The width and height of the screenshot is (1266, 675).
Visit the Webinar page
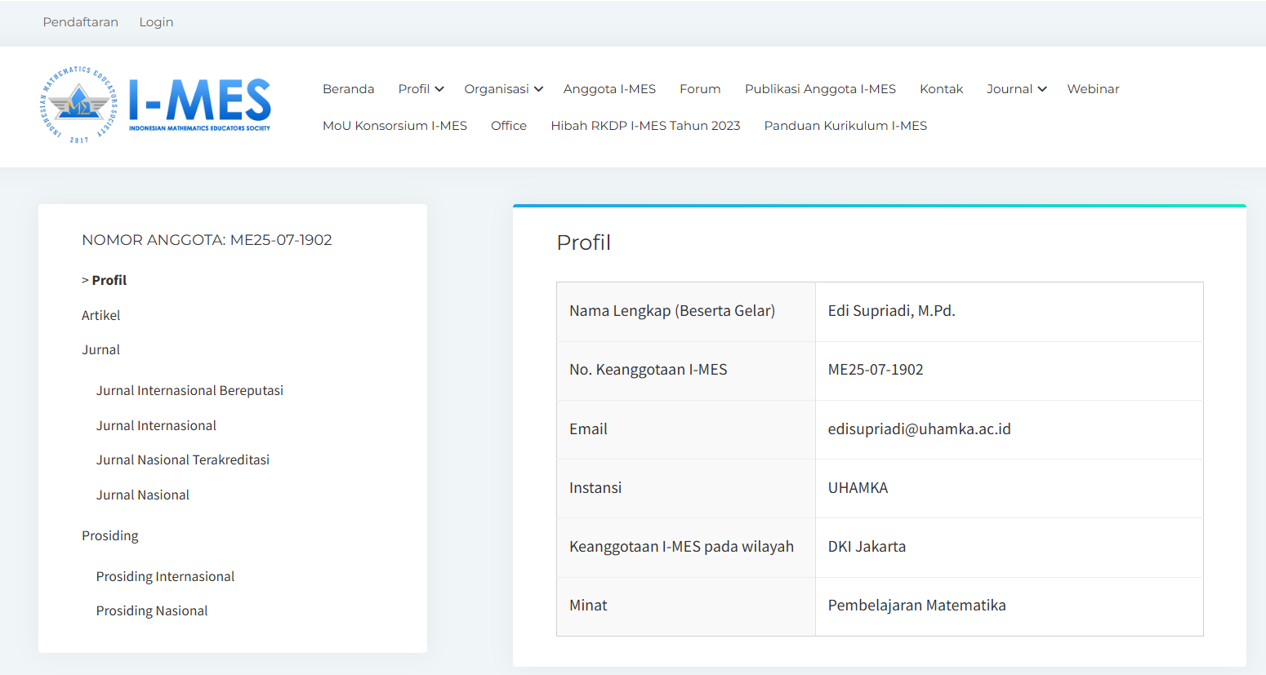click(x=1092, y=89)
